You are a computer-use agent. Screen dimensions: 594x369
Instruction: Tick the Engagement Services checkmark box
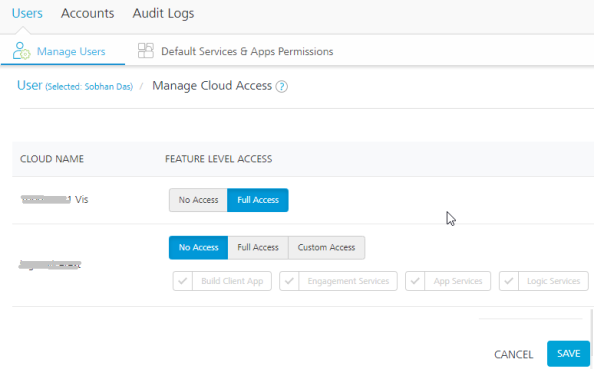[x=289, y=281]
